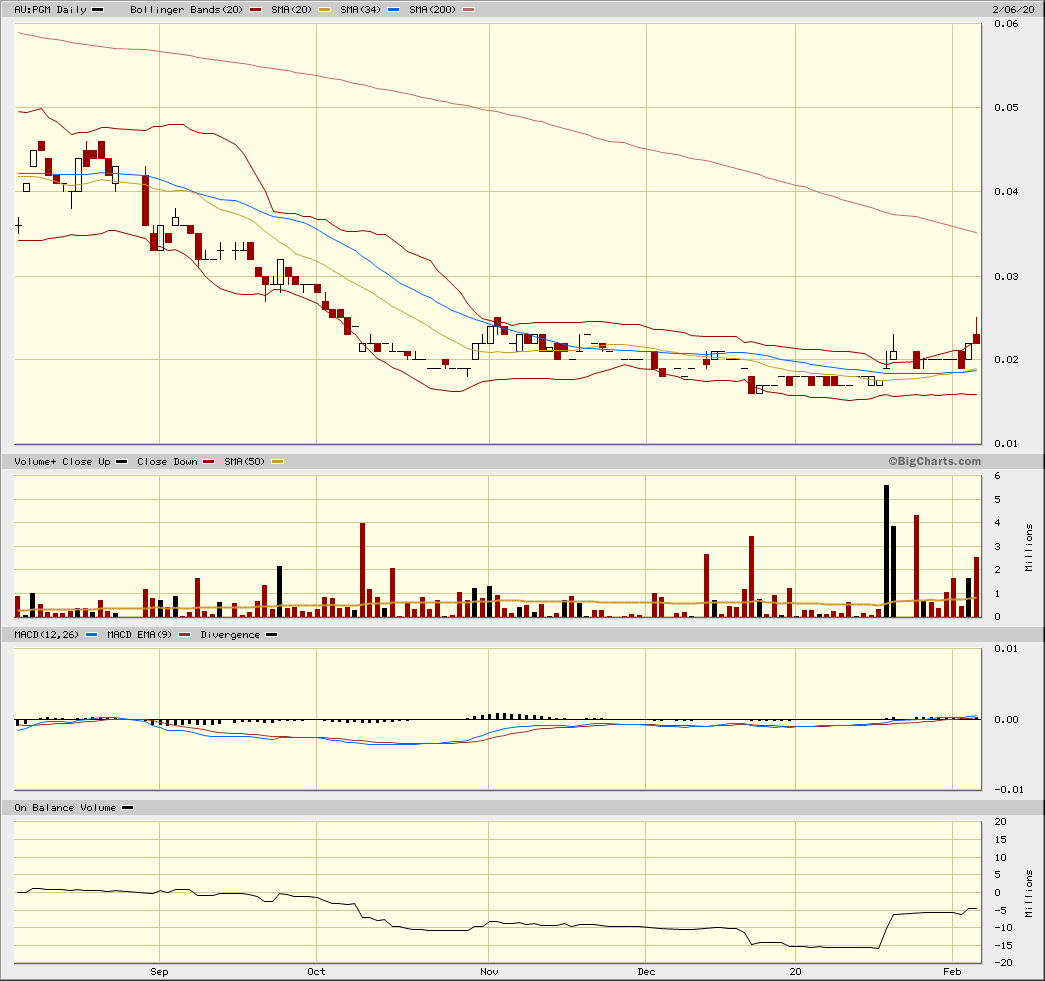Viewport: 1045px width, 981px height.
Task: Click the 0.04 price axis label
Action: [1006, 192]
